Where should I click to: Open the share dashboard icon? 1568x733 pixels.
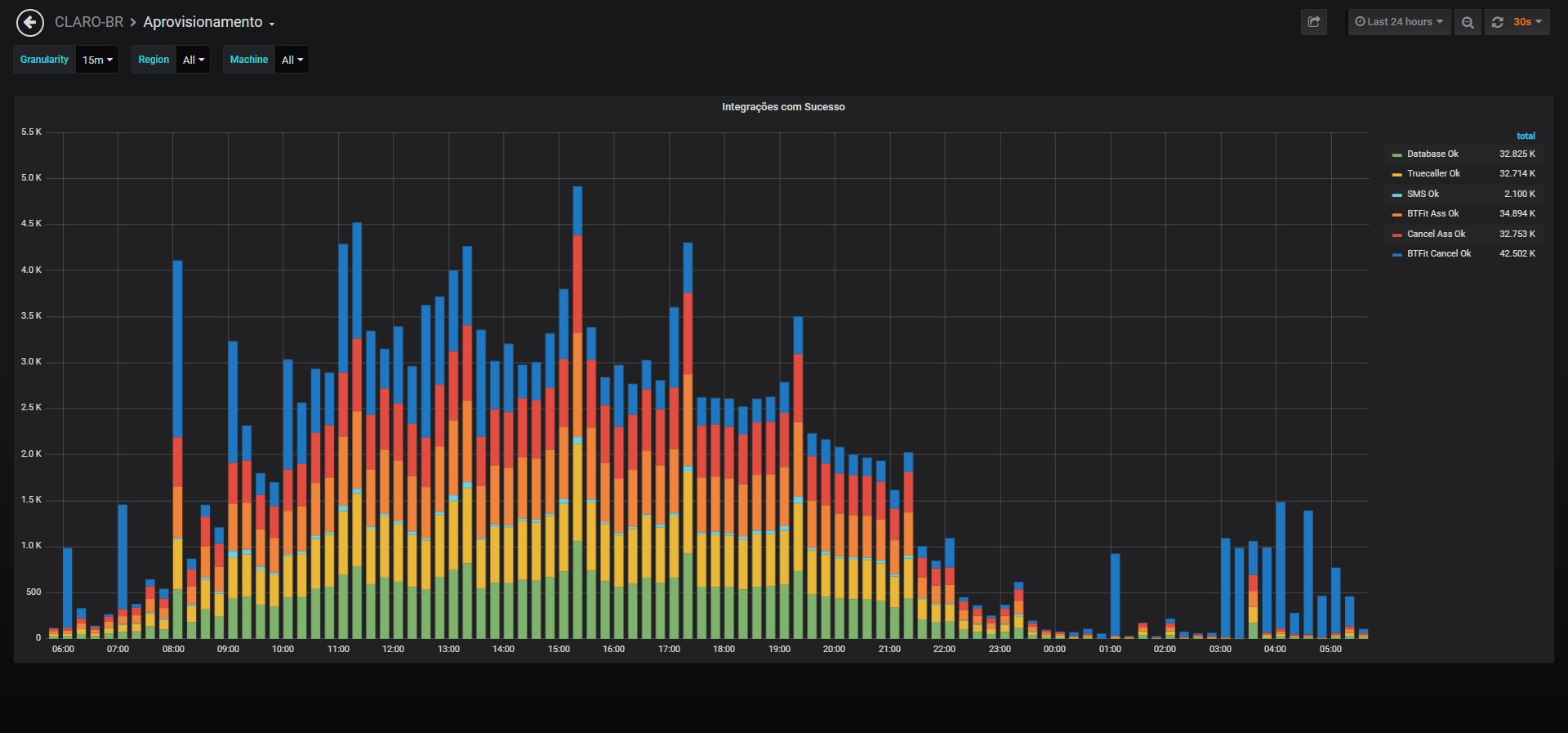1314,22
